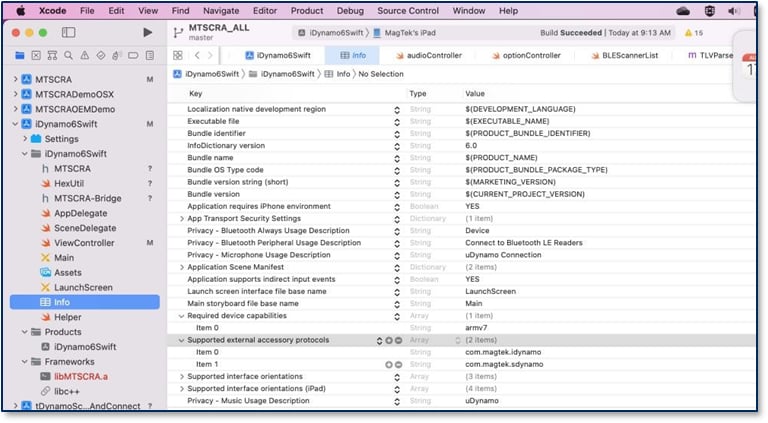Open the symbol navigator
The image size is (768, 423).
tap(52, 55)
